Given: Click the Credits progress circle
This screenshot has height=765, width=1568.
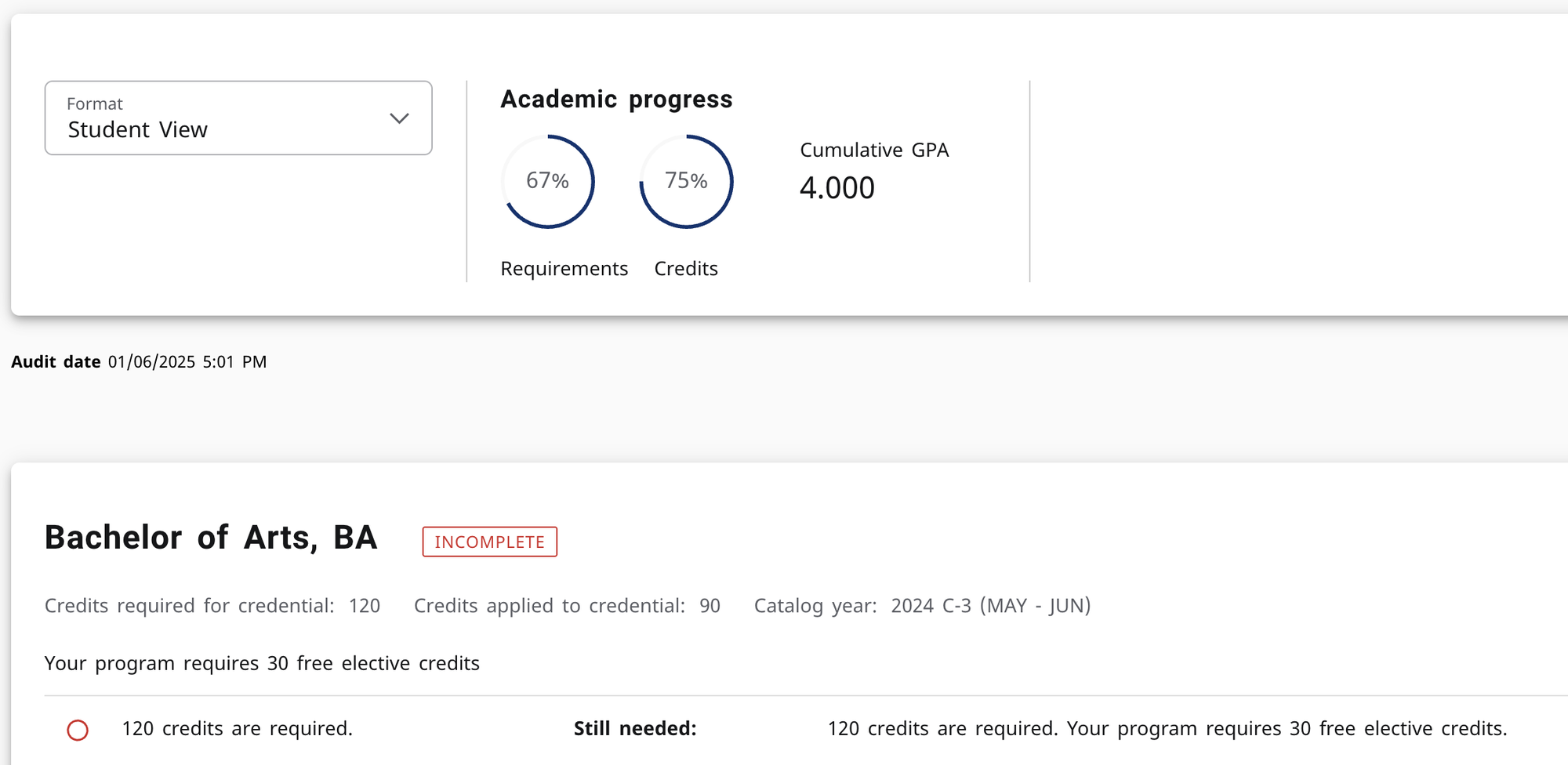Looking at the screenshot, I should (x=686, y=181).
